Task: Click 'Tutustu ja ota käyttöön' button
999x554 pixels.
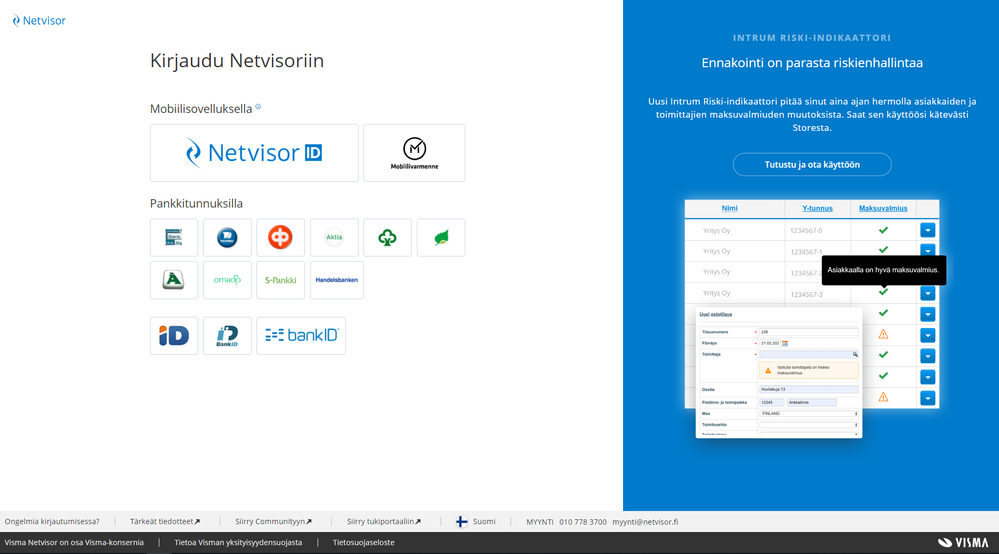Action: 812,164
